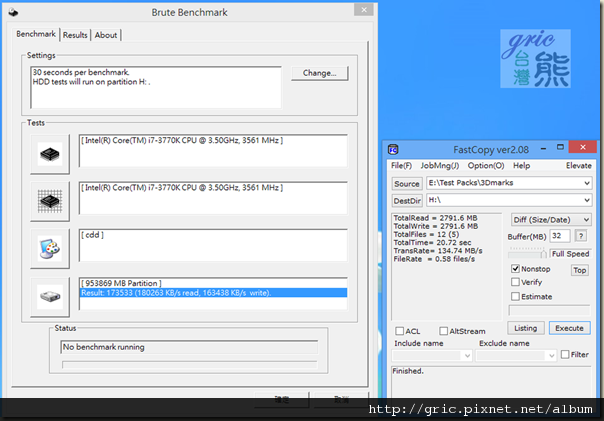The height and width of the screenshot is (421, 604).
Task: Enable the ACL checkbox
Action: (x=399, y=331)
